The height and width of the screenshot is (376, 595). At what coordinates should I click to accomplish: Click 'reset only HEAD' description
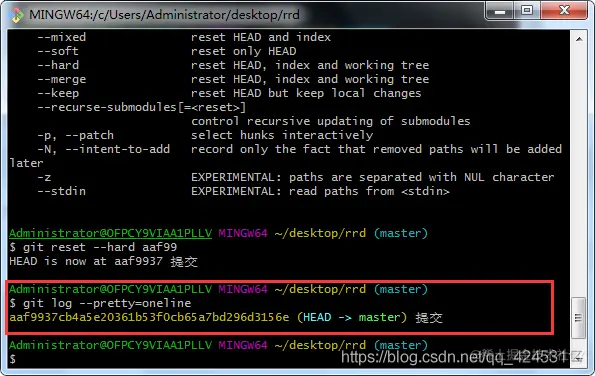click(x=244, y=51)
